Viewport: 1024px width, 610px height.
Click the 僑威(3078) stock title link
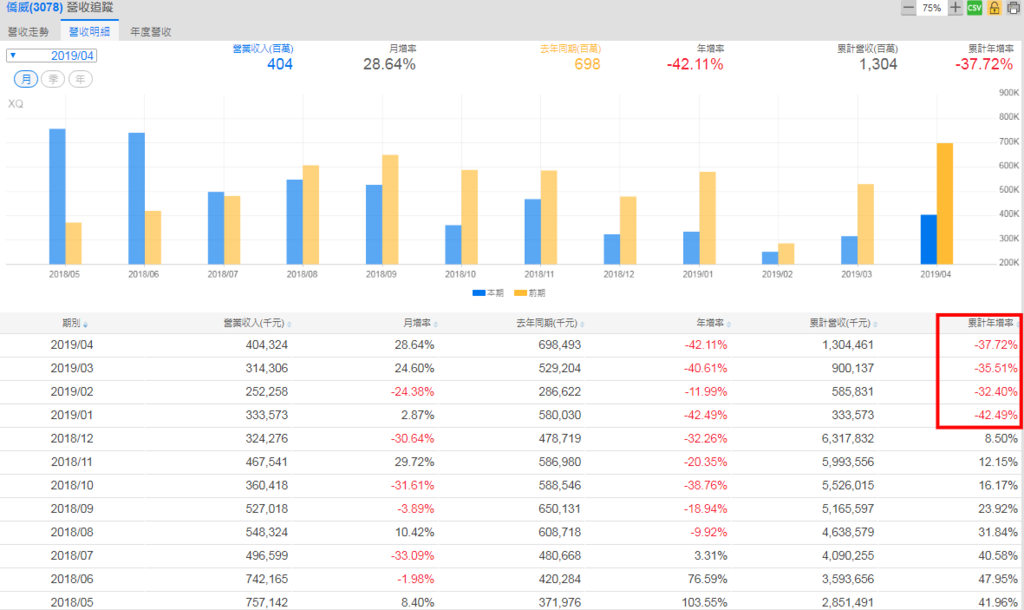coord(35,8)
